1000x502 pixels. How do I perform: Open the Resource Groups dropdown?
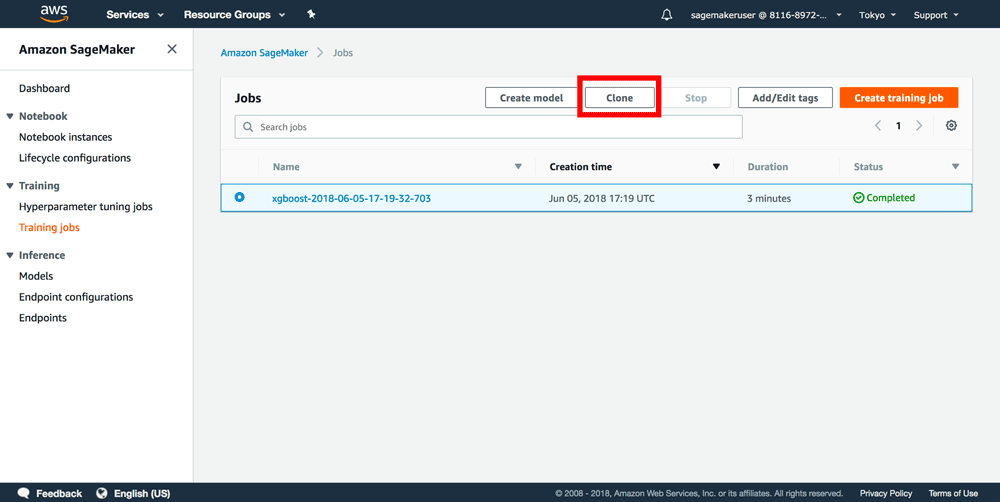(234, 15)
